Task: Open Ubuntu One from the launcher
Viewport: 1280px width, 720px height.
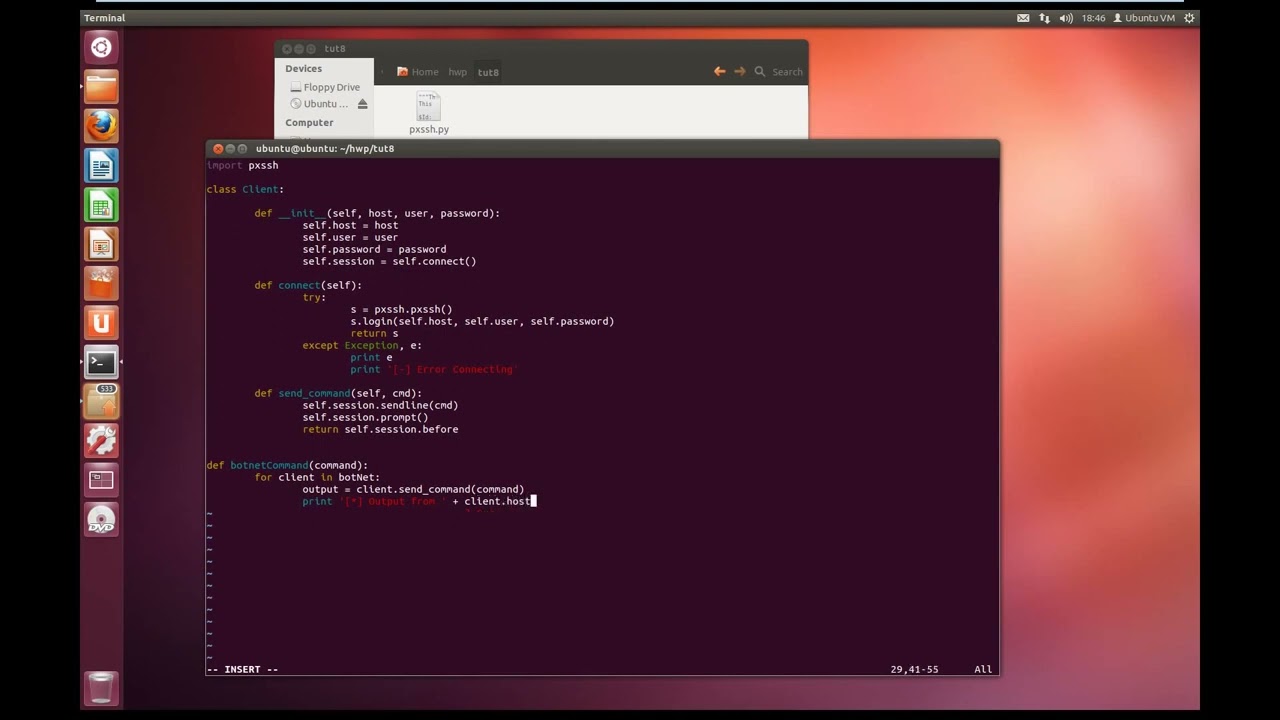Action: (101, 323)
